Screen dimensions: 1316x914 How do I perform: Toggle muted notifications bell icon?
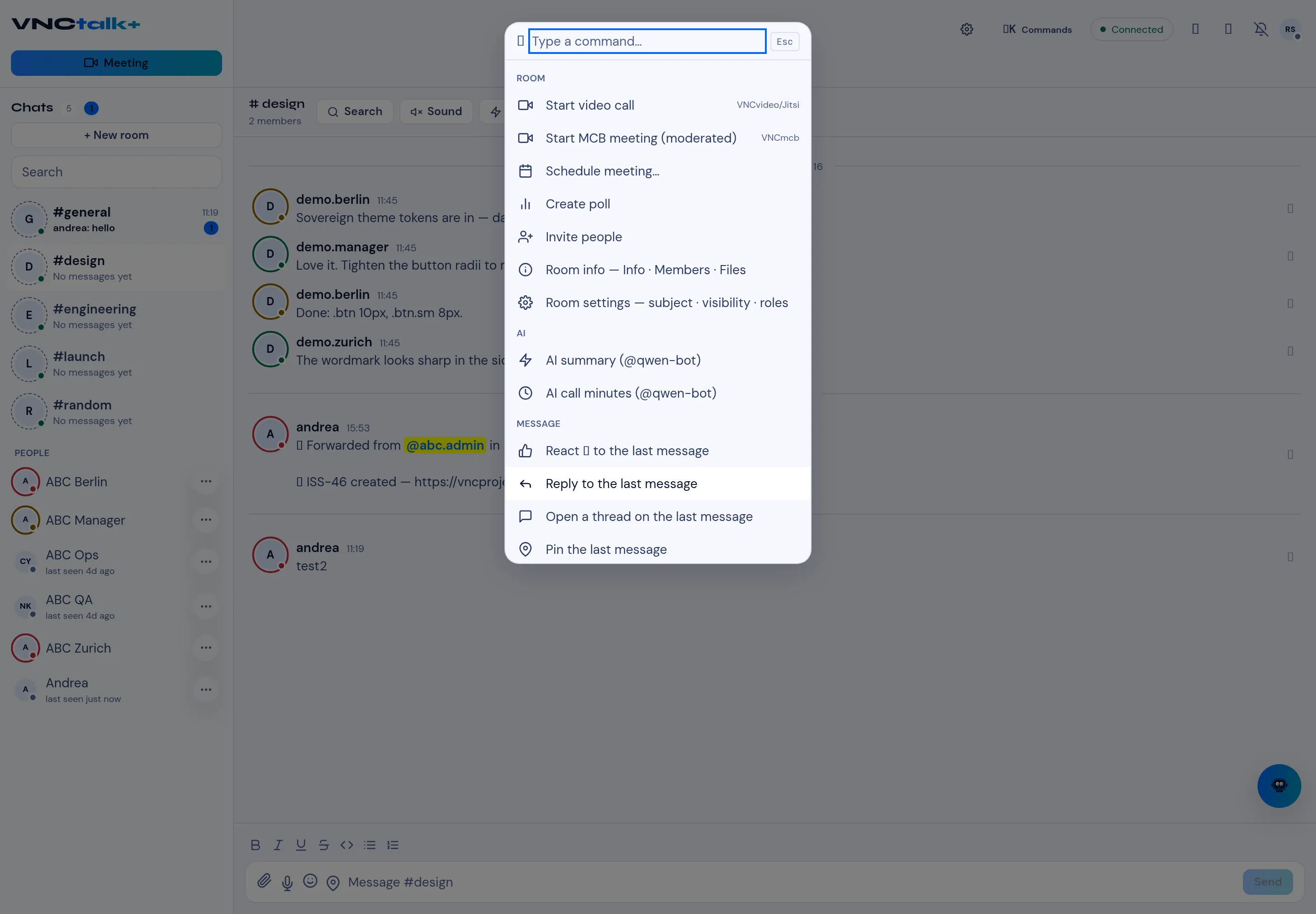click(1260, 29)
